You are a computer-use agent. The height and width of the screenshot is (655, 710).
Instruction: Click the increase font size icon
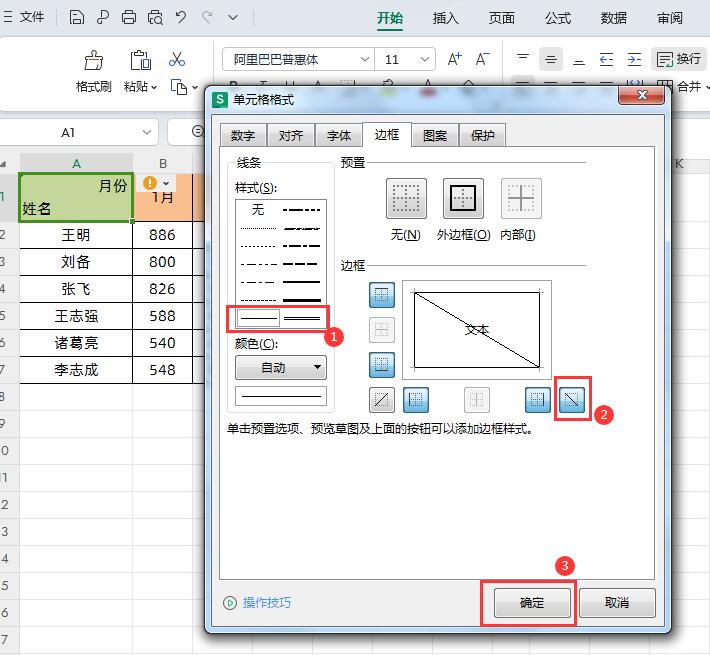455,59
